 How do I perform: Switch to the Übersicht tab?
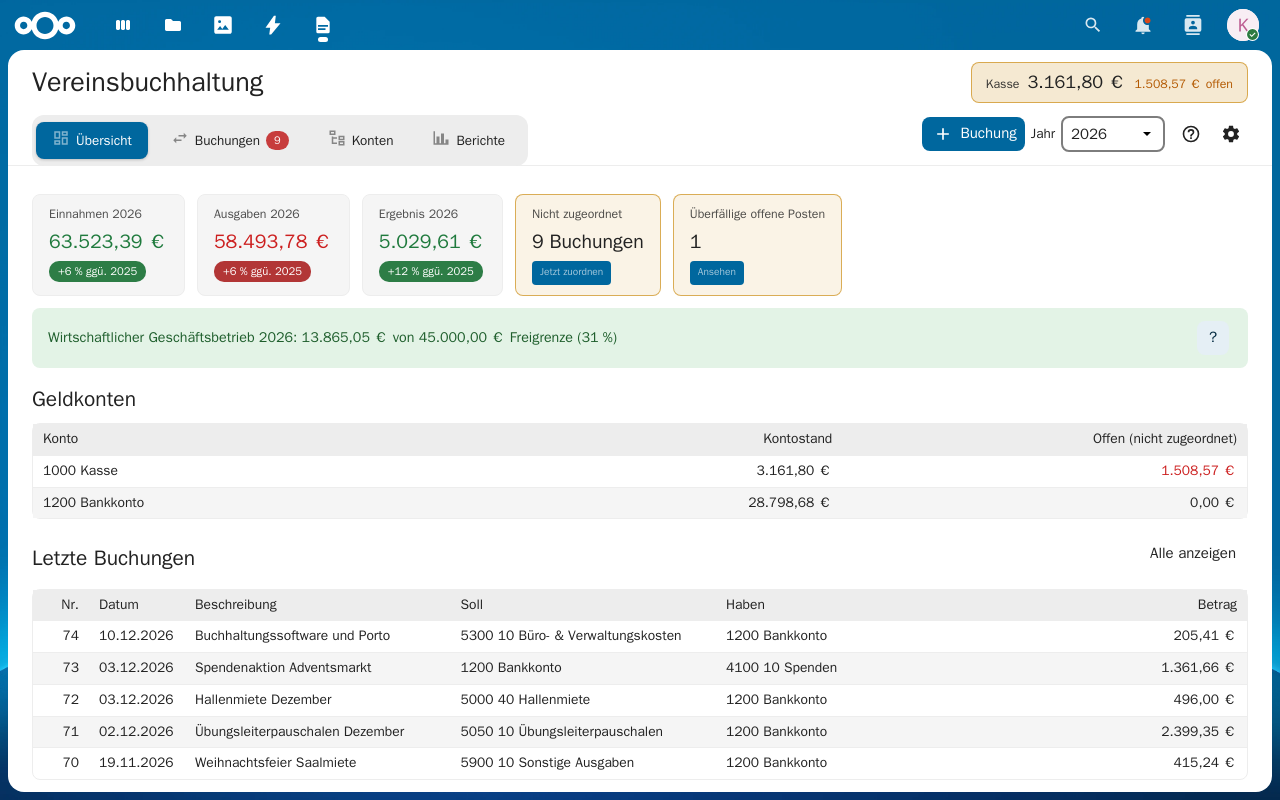click(x=92, y=140)
